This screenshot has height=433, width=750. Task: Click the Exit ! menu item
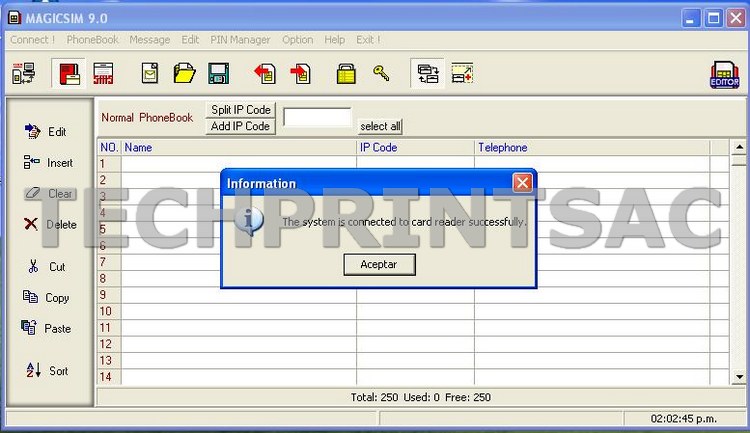pyautogui.click(x=368, y=40)
